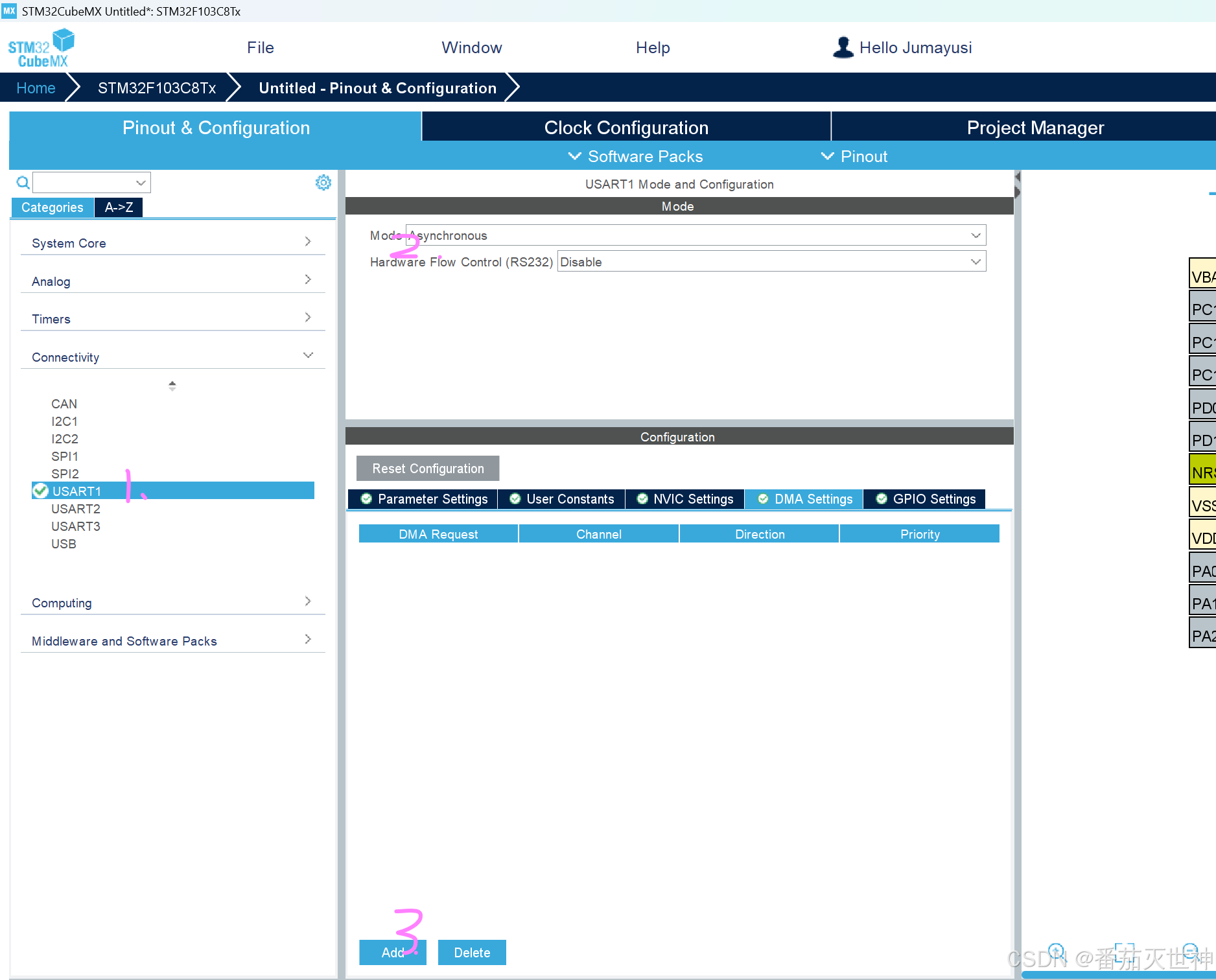Open NVIC Settings tab
Screen dimensions: 1216x980
[685, 498]
